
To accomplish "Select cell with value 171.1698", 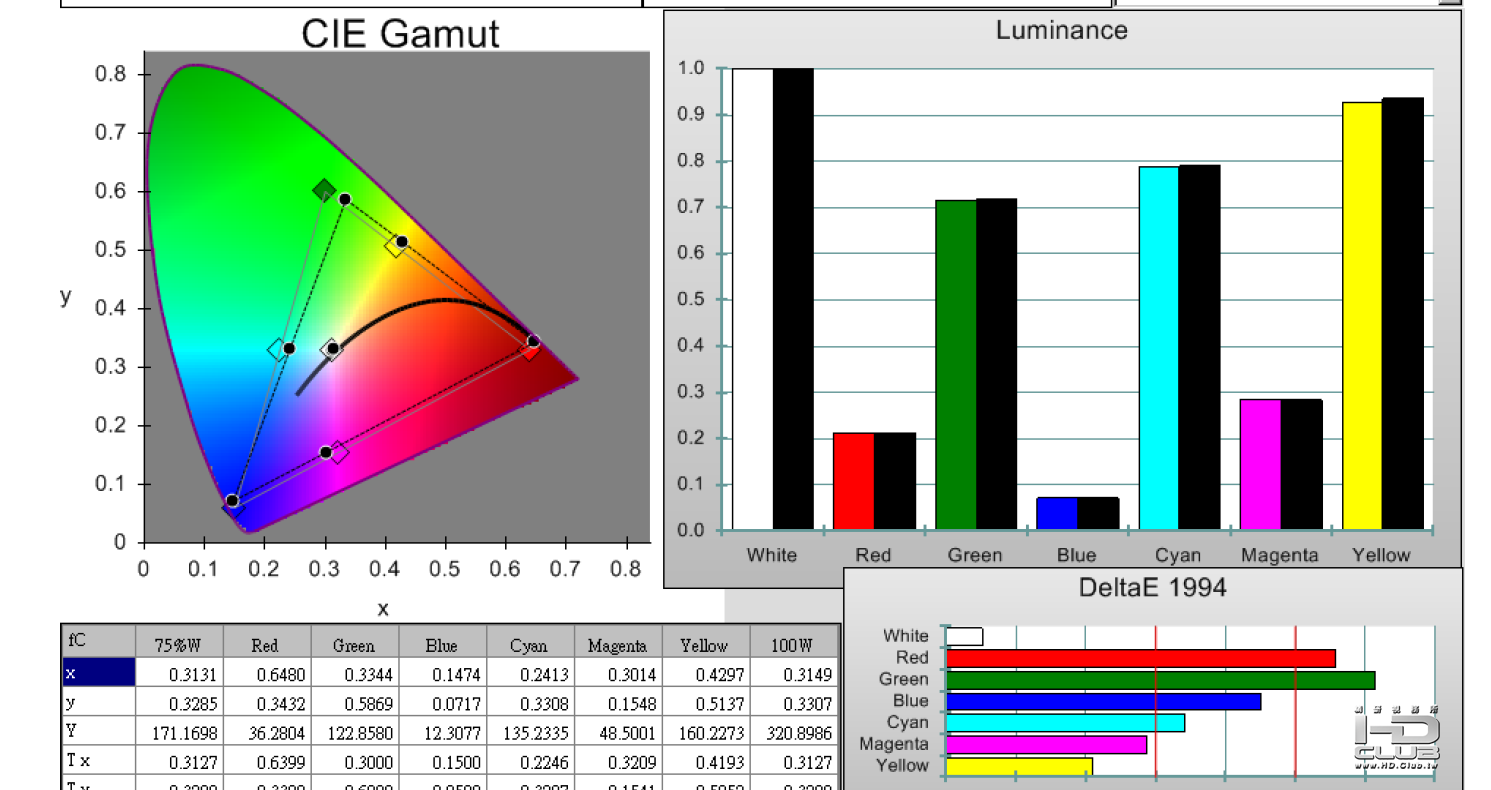I will click(179, 731).
